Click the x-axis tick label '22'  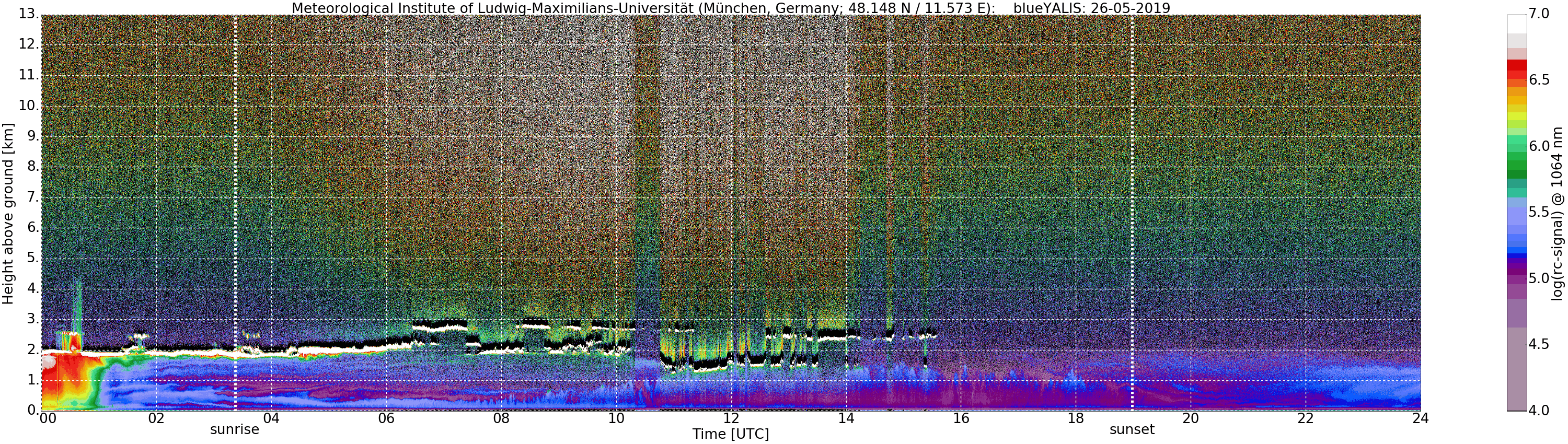[x=1306, y=418]
